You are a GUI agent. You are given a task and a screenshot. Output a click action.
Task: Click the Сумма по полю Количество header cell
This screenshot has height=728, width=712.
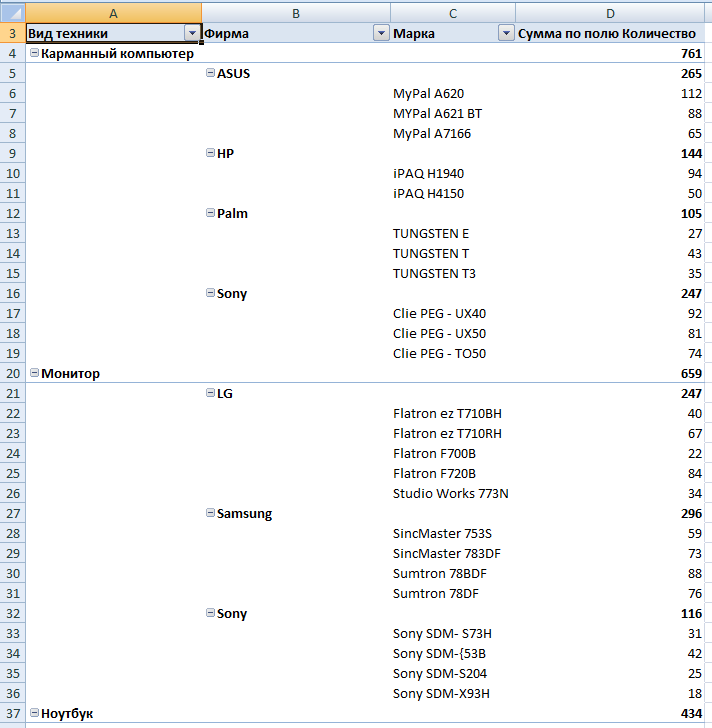point(610,33)
